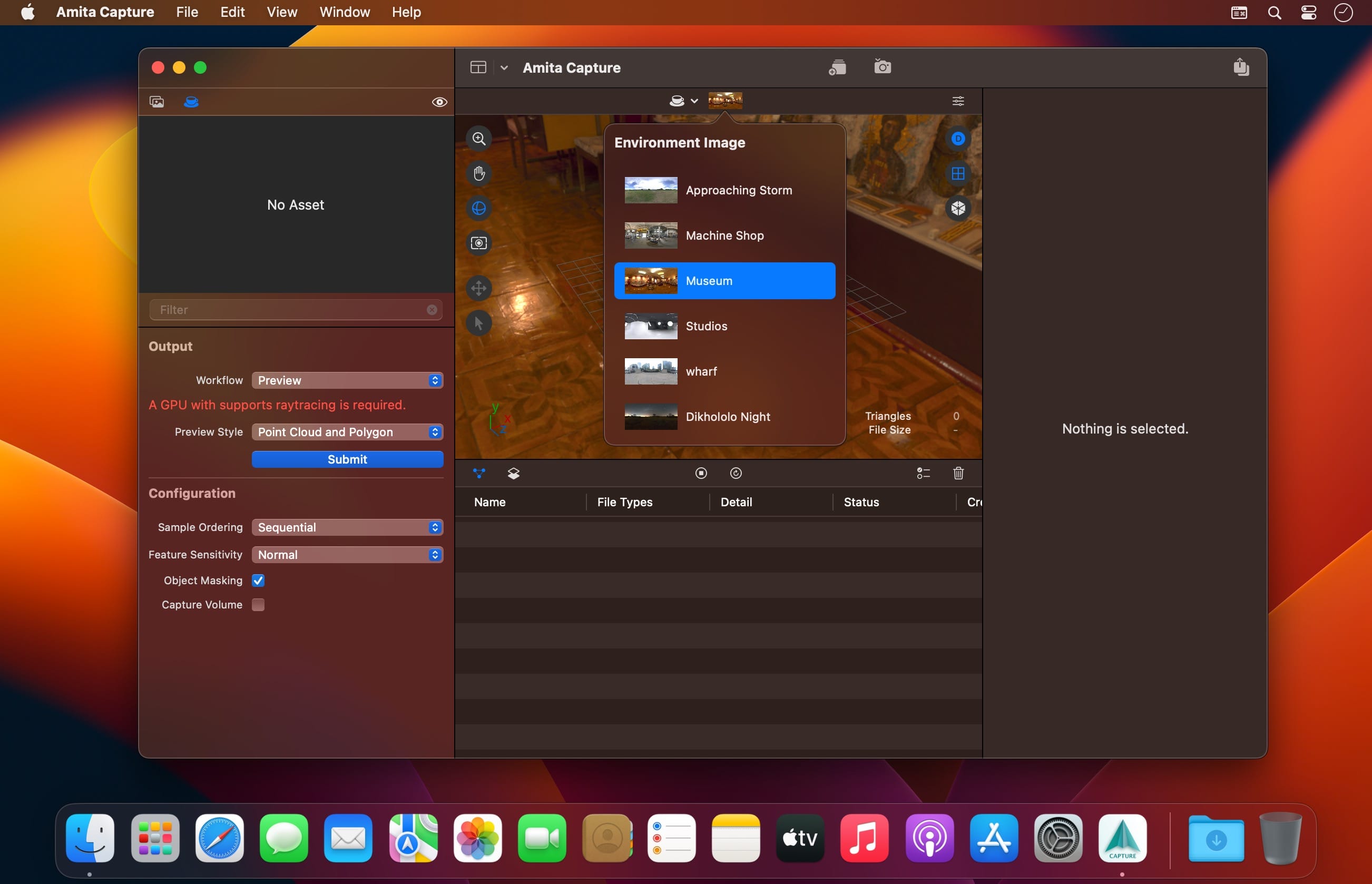Open the View menu
1372x884 pixels.
(282, 12)
